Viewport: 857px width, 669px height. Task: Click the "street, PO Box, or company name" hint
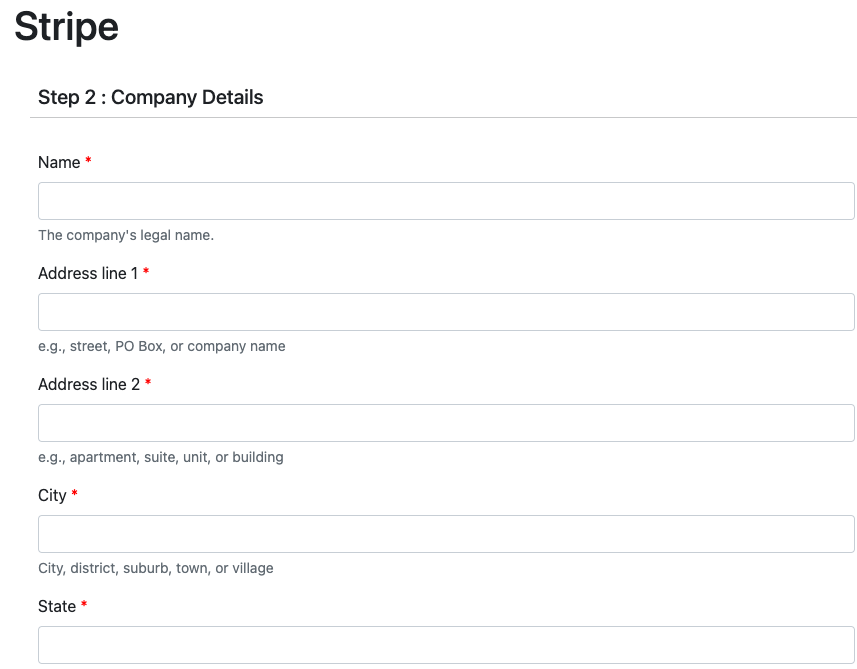click(162, 346)
